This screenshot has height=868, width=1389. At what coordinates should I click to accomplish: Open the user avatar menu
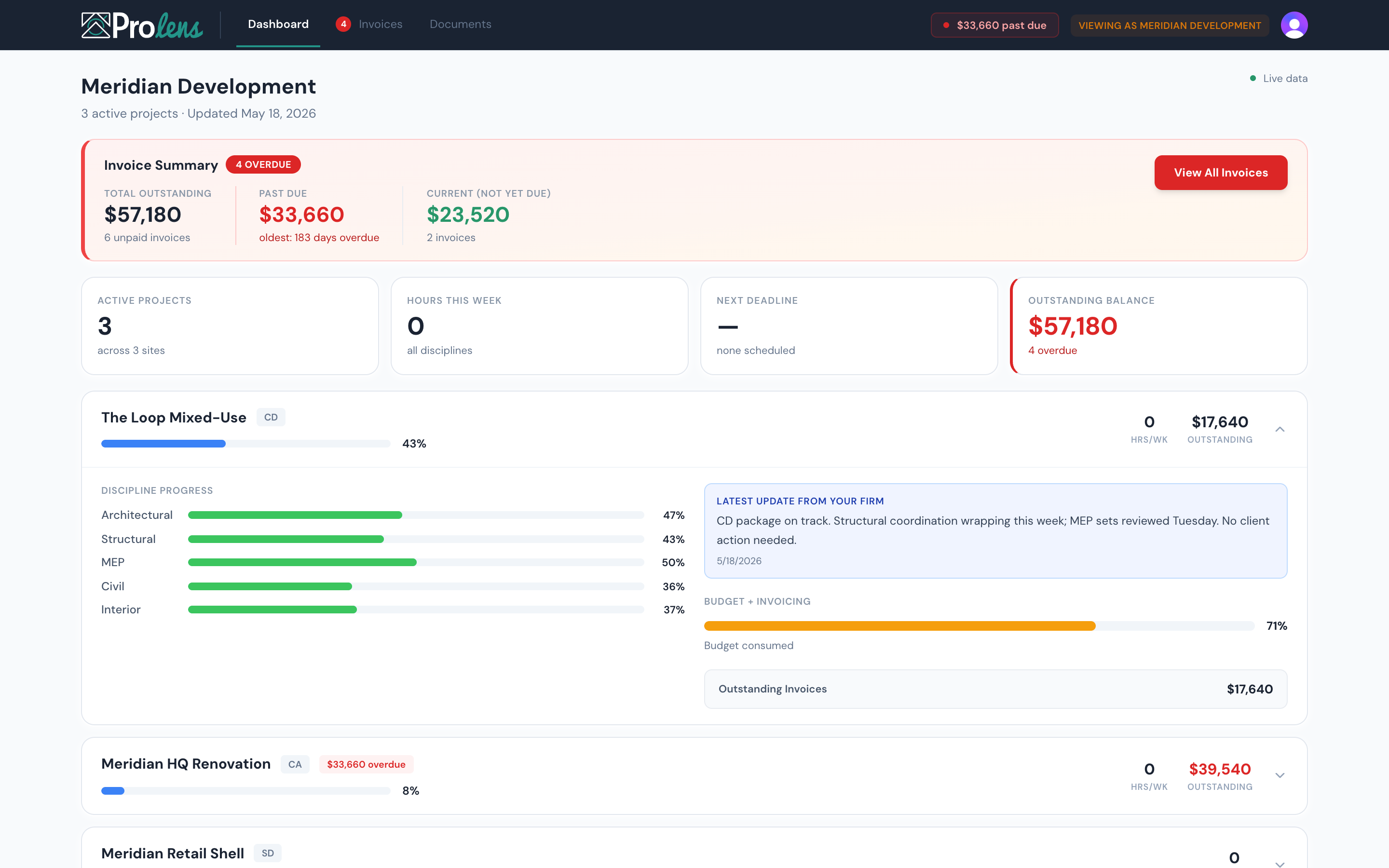point(1294,25)
